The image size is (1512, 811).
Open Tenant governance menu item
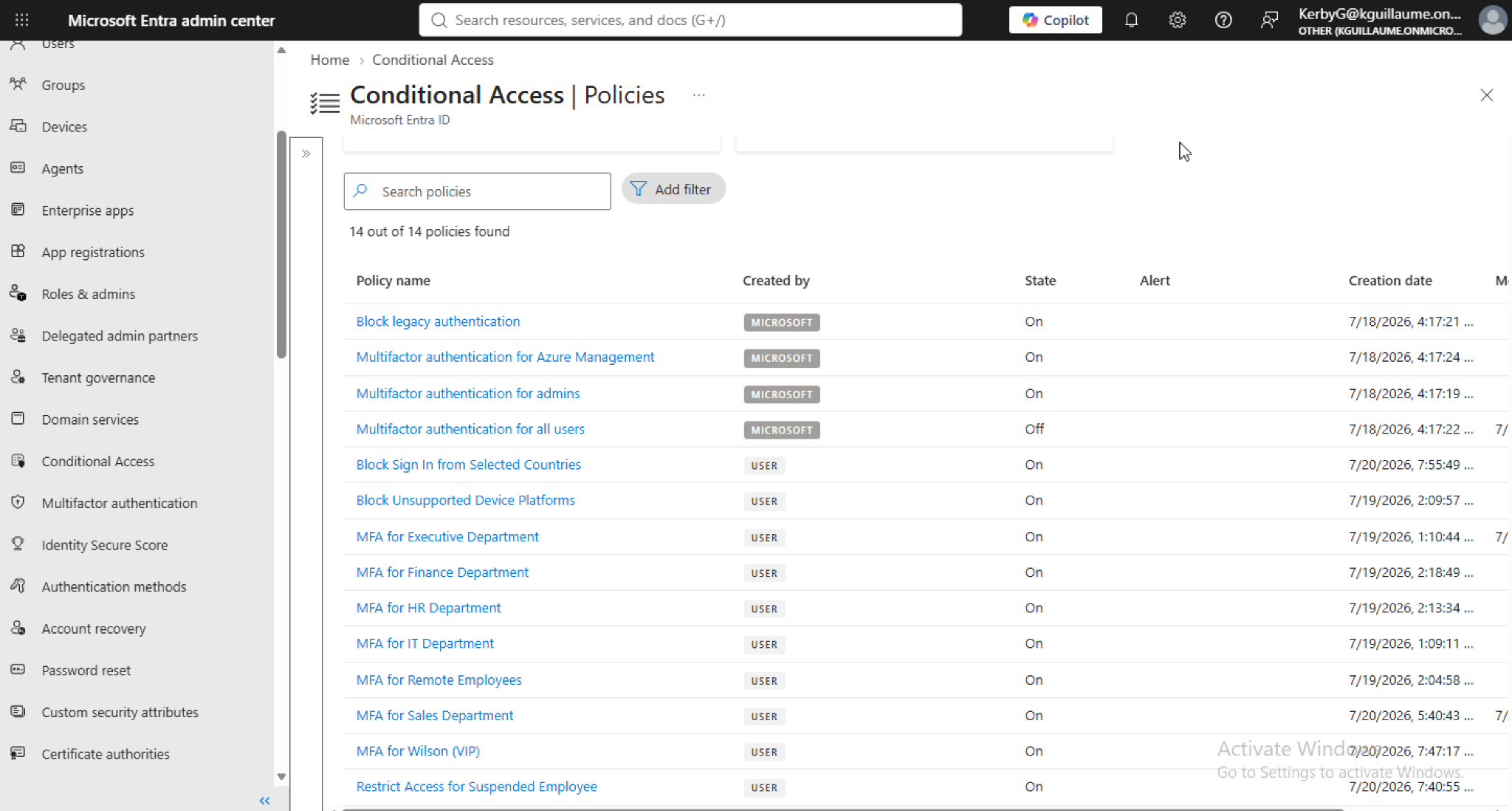98,377
